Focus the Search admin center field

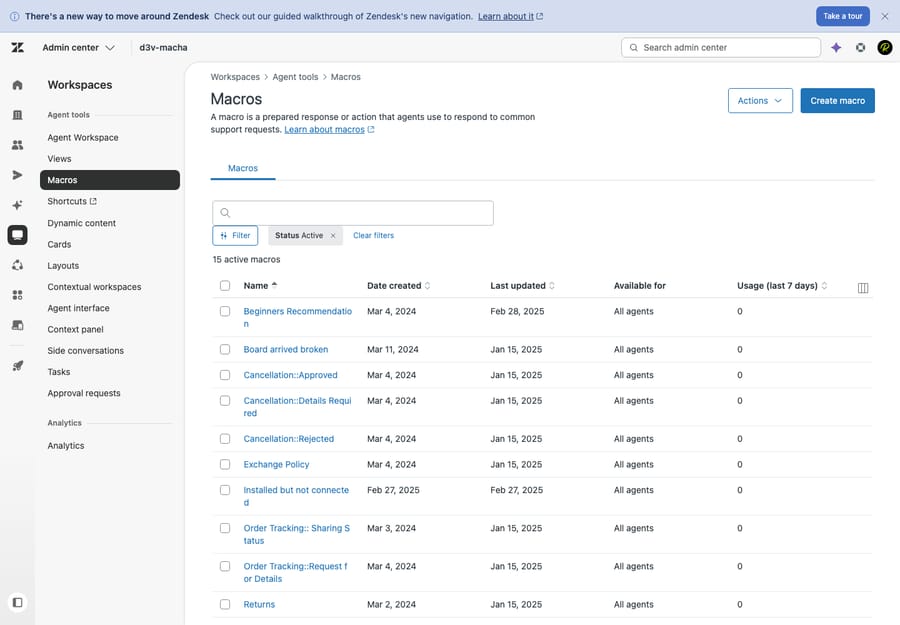click(x=721, y=48)
